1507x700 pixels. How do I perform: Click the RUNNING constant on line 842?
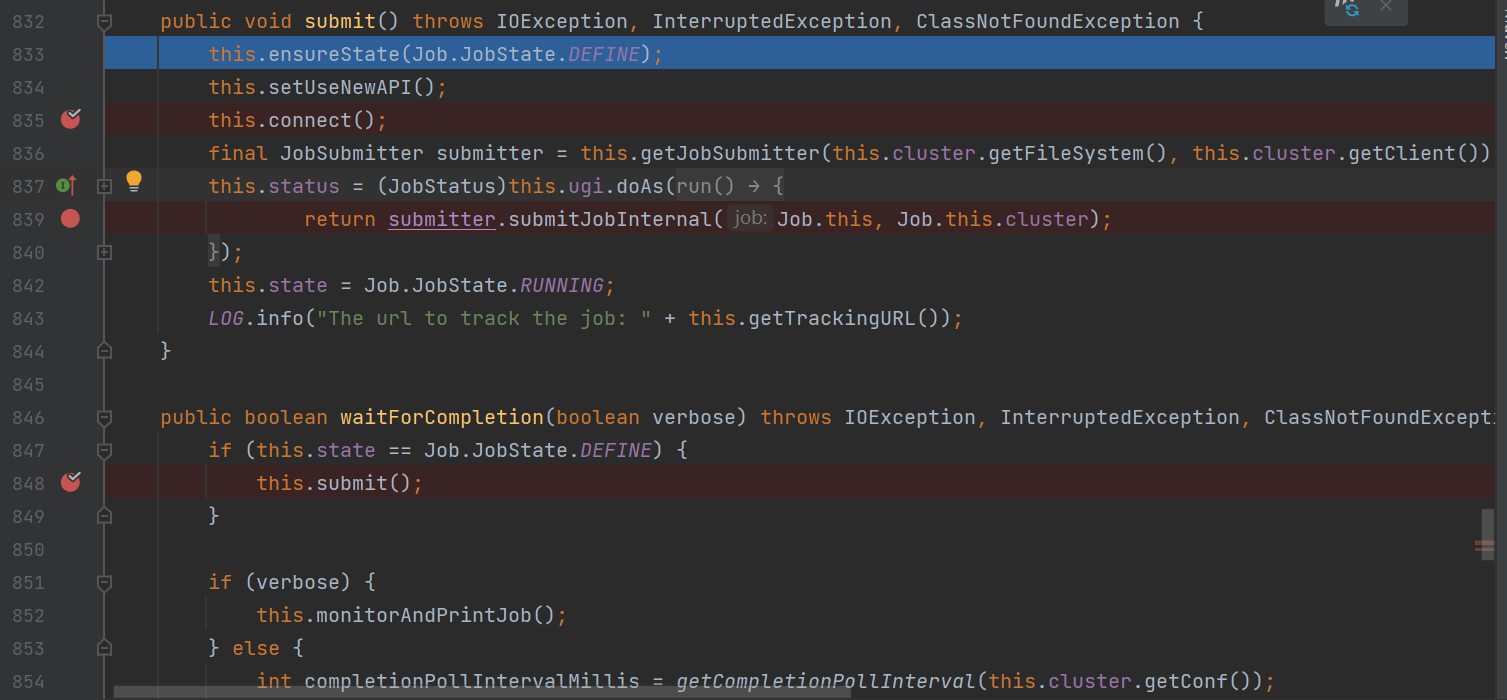561,285
